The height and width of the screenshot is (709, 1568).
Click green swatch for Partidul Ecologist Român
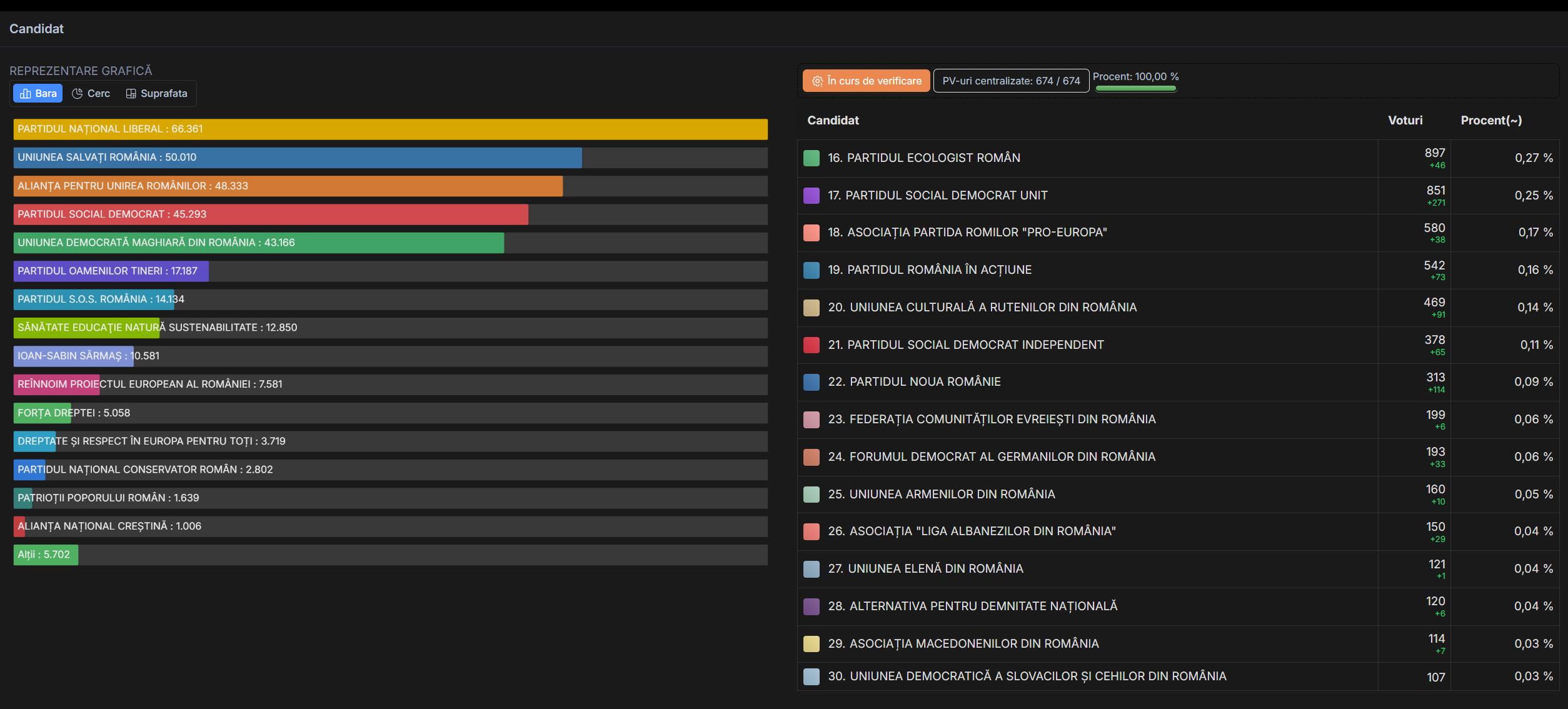point(812,158)
